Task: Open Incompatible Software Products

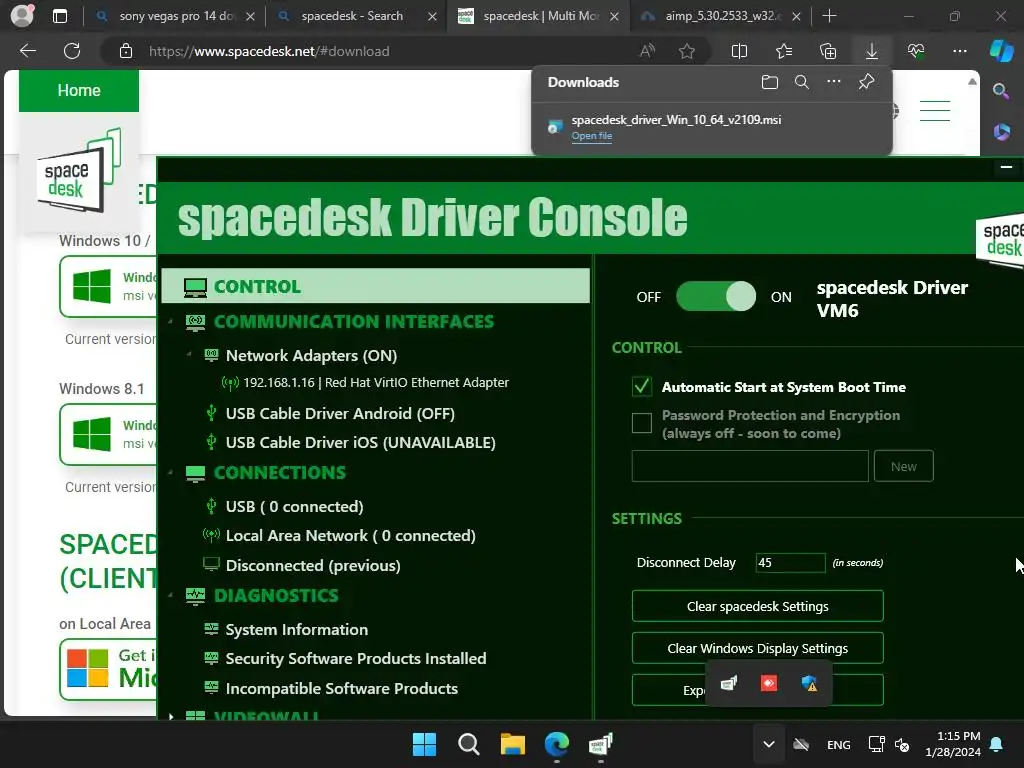Action: [x=342, y=688]
